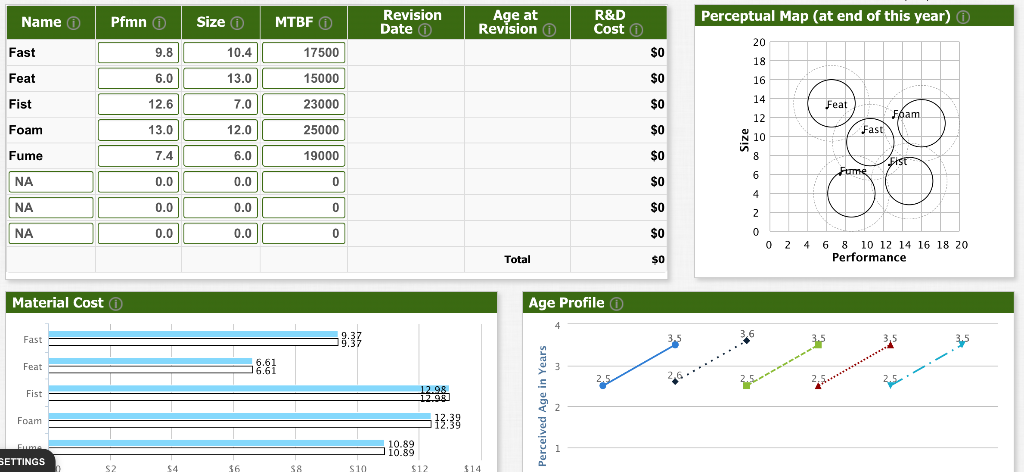The width and height of the screenshot is (1024, 472).
Task: Click the Fast label on the perceptual map
Action: point(872,130)
